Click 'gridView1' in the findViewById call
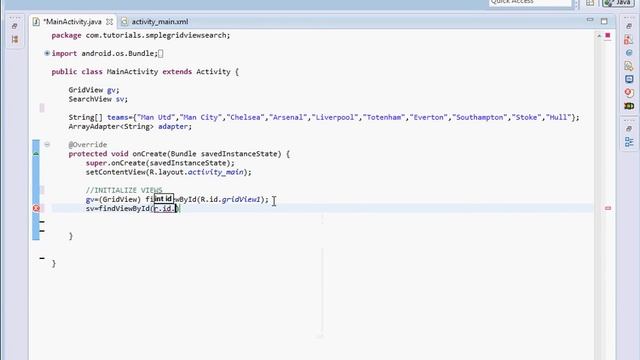 (241, 200)
